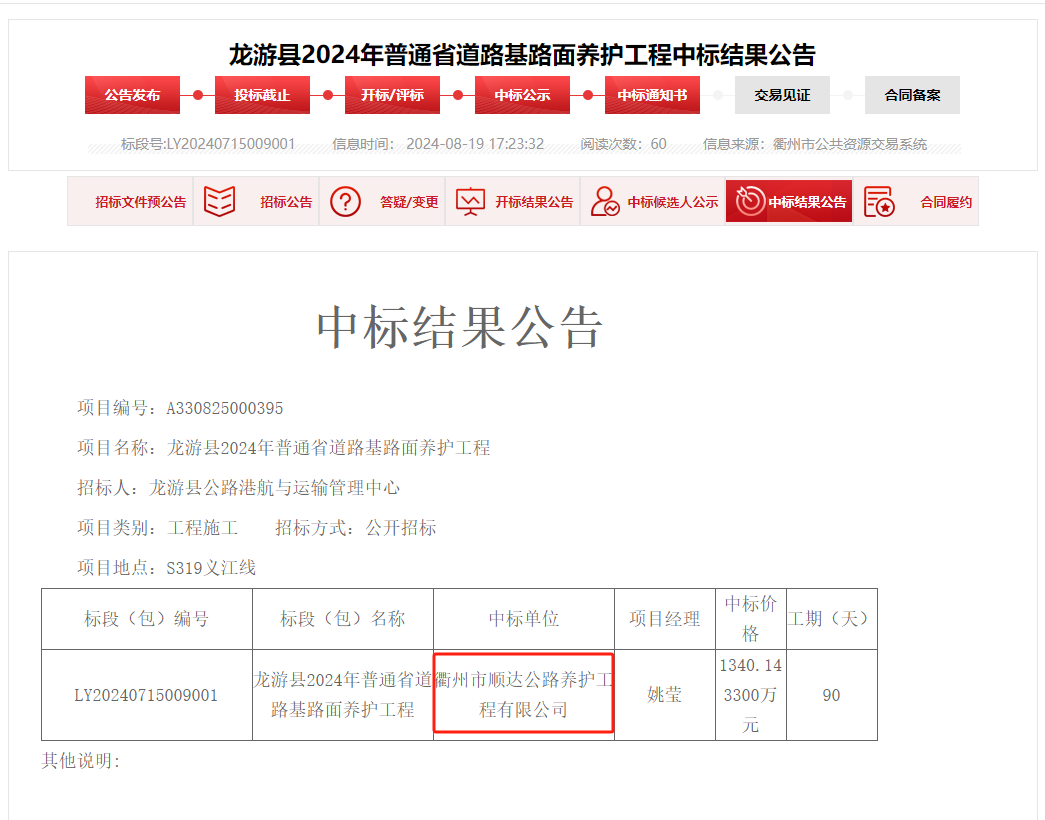Click the presentation board icon for 开标结果公告
This screenshot has height=820, width=1045.
point(470,201)
